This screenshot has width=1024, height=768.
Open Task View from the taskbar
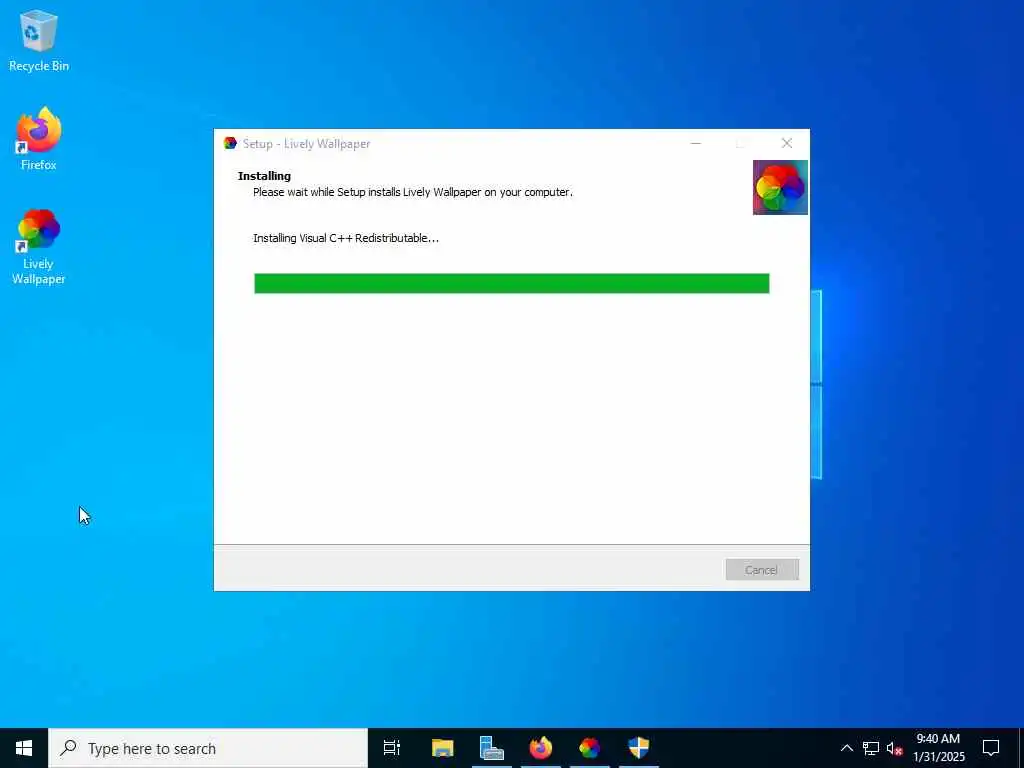coord(392,748)
